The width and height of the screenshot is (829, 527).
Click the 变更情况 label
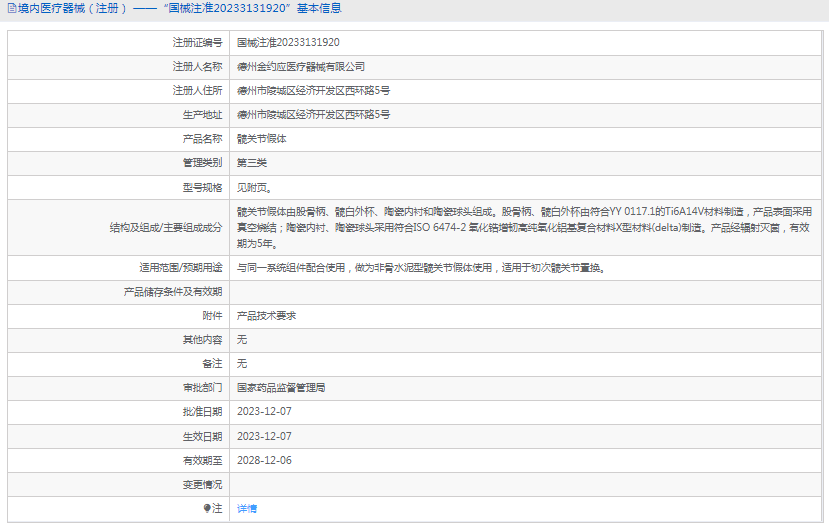pos(202,485)
